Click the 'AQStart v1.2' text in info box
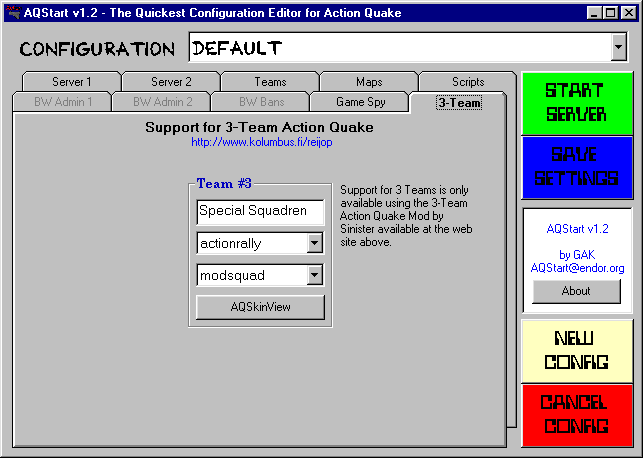Viewport: 643px width, 458px height. coord(577,229)
